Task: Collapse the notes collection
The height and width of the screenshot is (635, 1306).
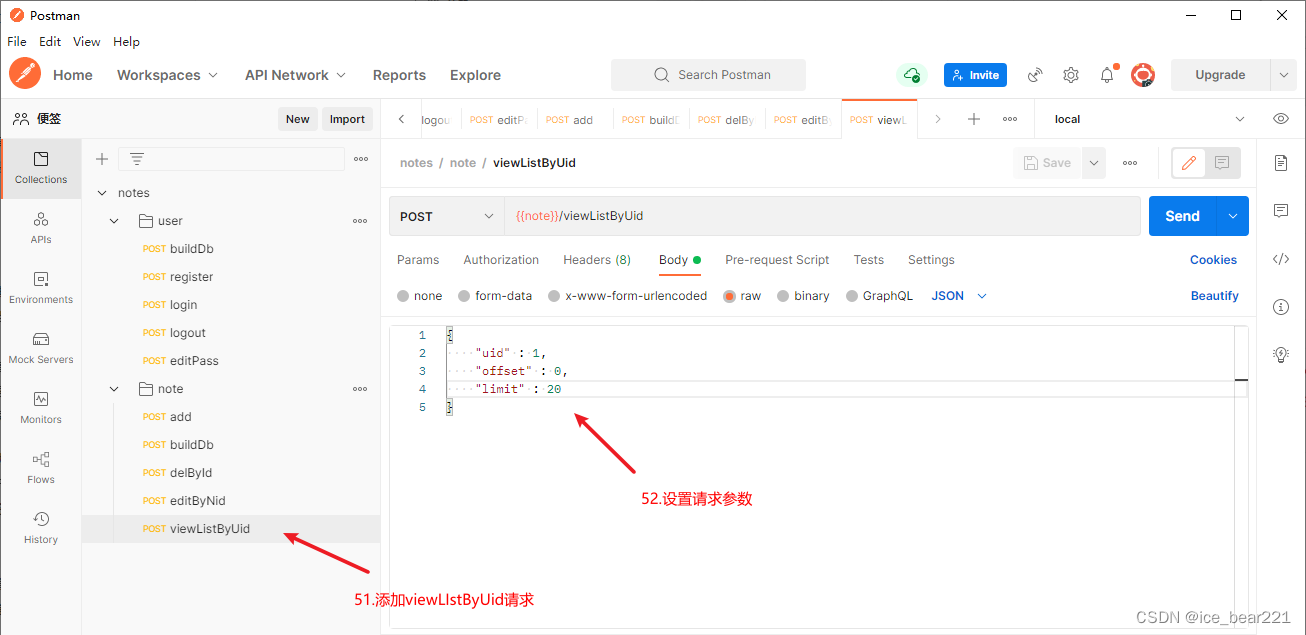Action: tap(101, 193)
